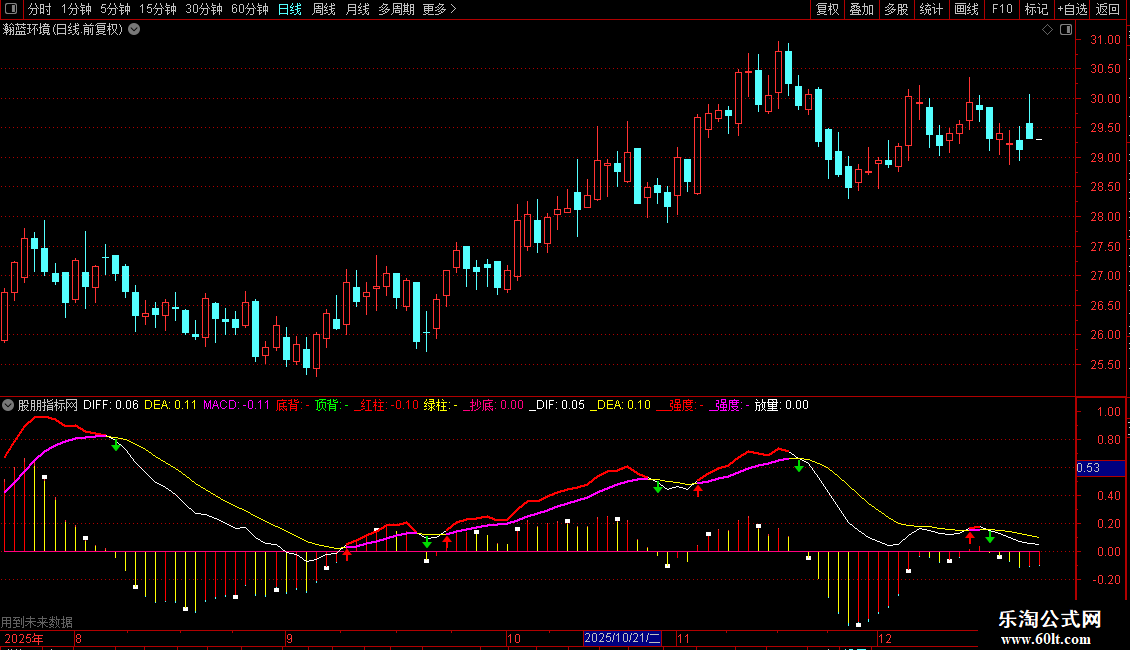The height and width of the screenshot is (650, 1130).
Task: Click the 2025年 label on time axis
Action: [24, 638]
